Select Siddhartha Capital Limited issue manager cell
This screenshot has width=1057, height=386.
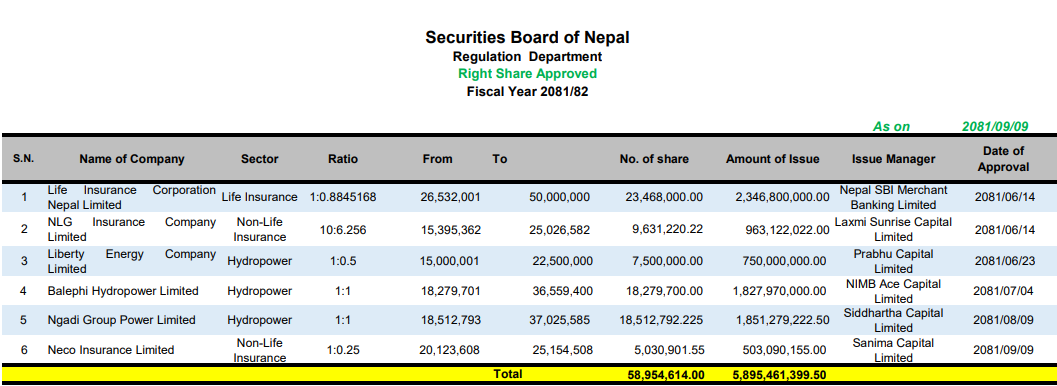click(893, 321)
